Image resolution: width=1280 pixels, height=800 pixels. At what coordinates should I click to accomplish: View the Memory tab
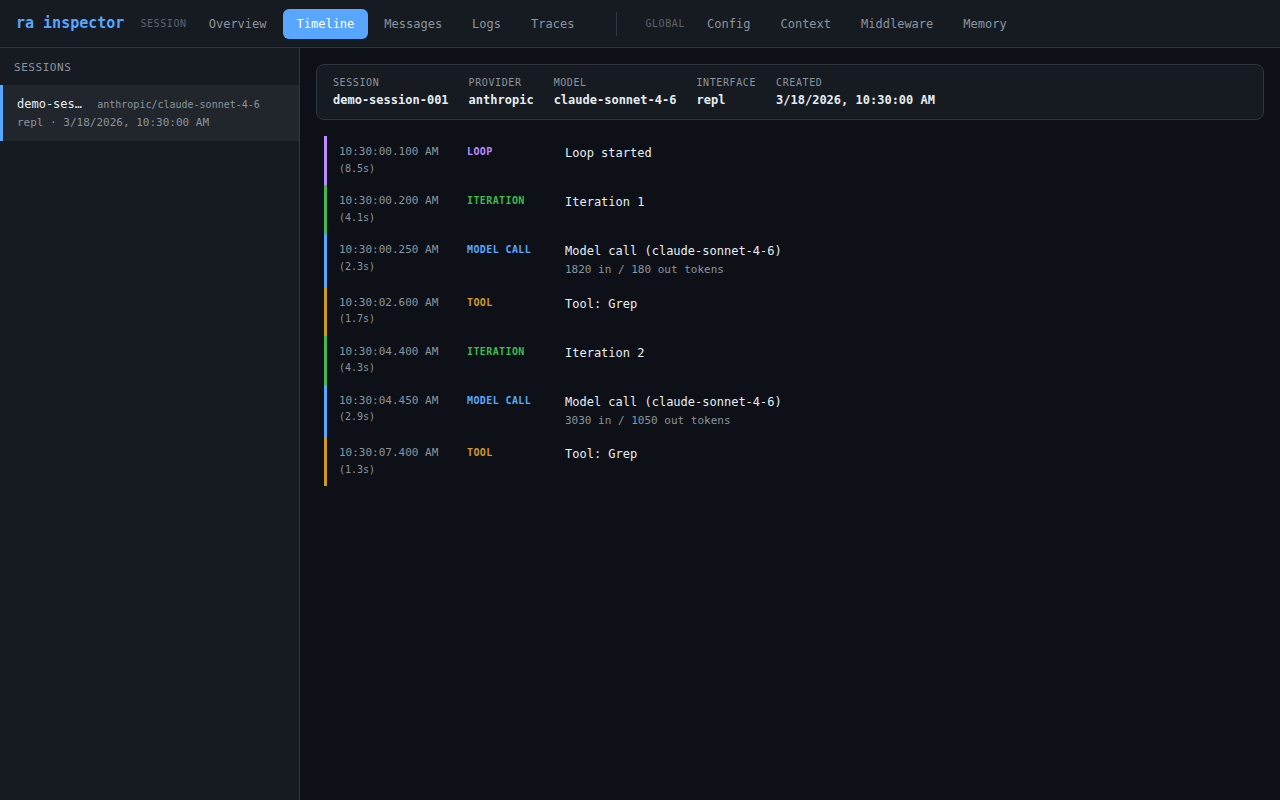pyautogui.click(x=984, y=23)
